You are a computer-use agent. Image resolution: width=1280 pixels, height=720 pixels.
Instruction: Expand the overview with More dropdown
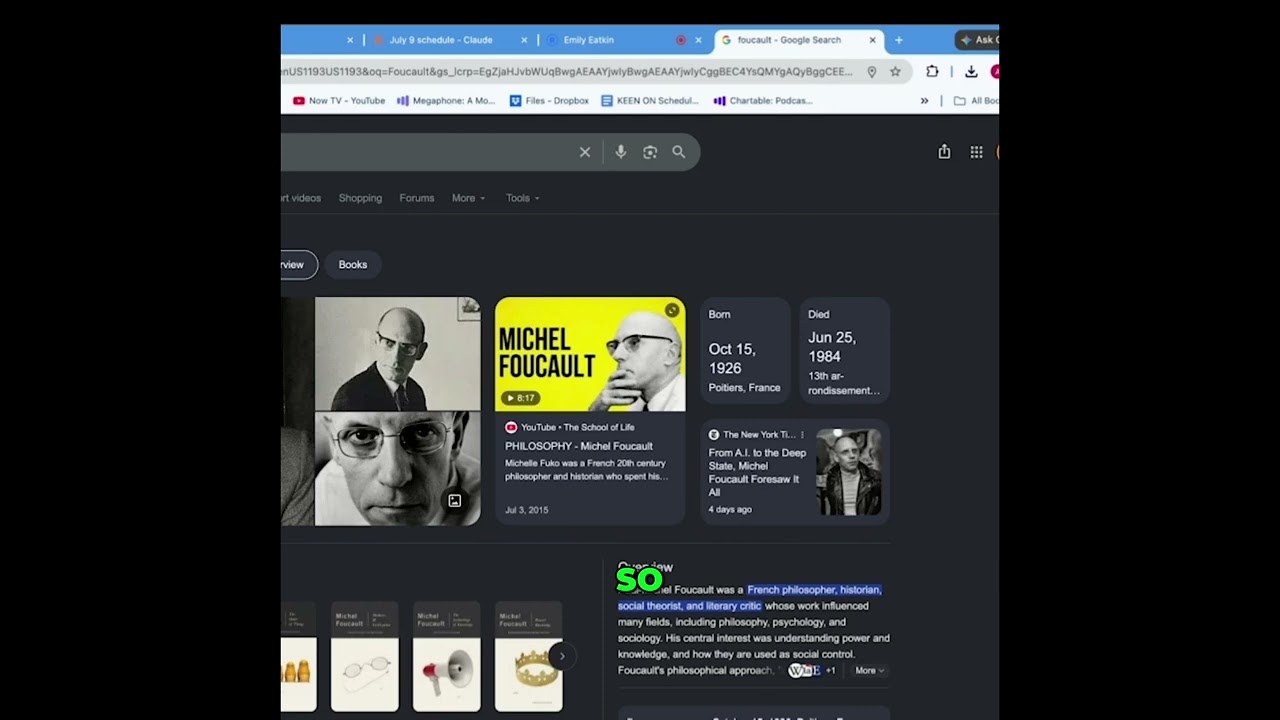coord(869,671)
